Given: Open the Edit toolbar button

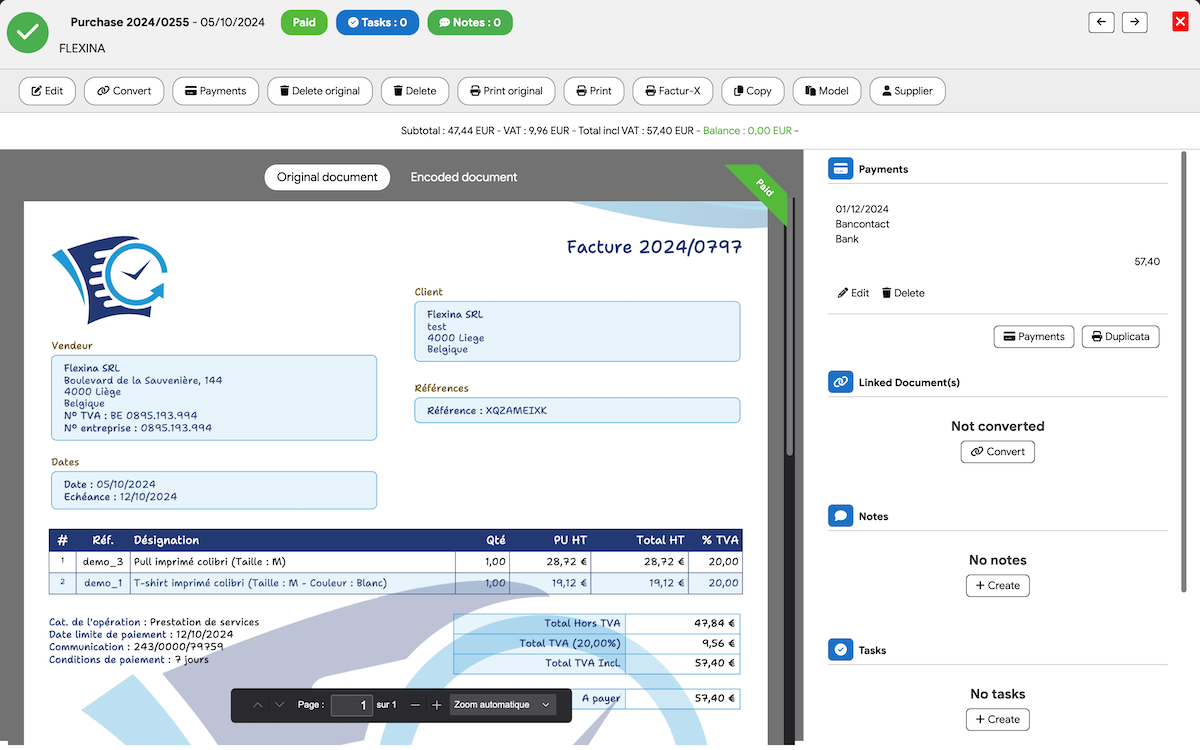Looking at the screenshot, I should coord(47,91).
